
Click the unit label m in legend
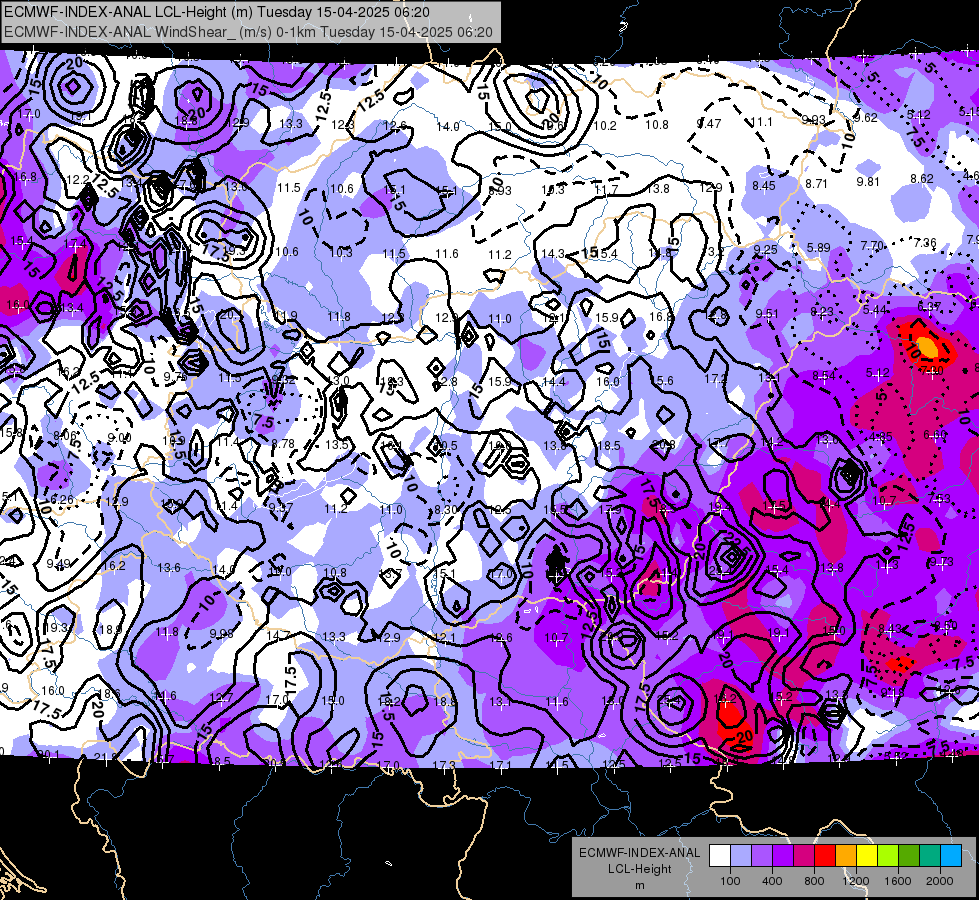pos(639,885)
